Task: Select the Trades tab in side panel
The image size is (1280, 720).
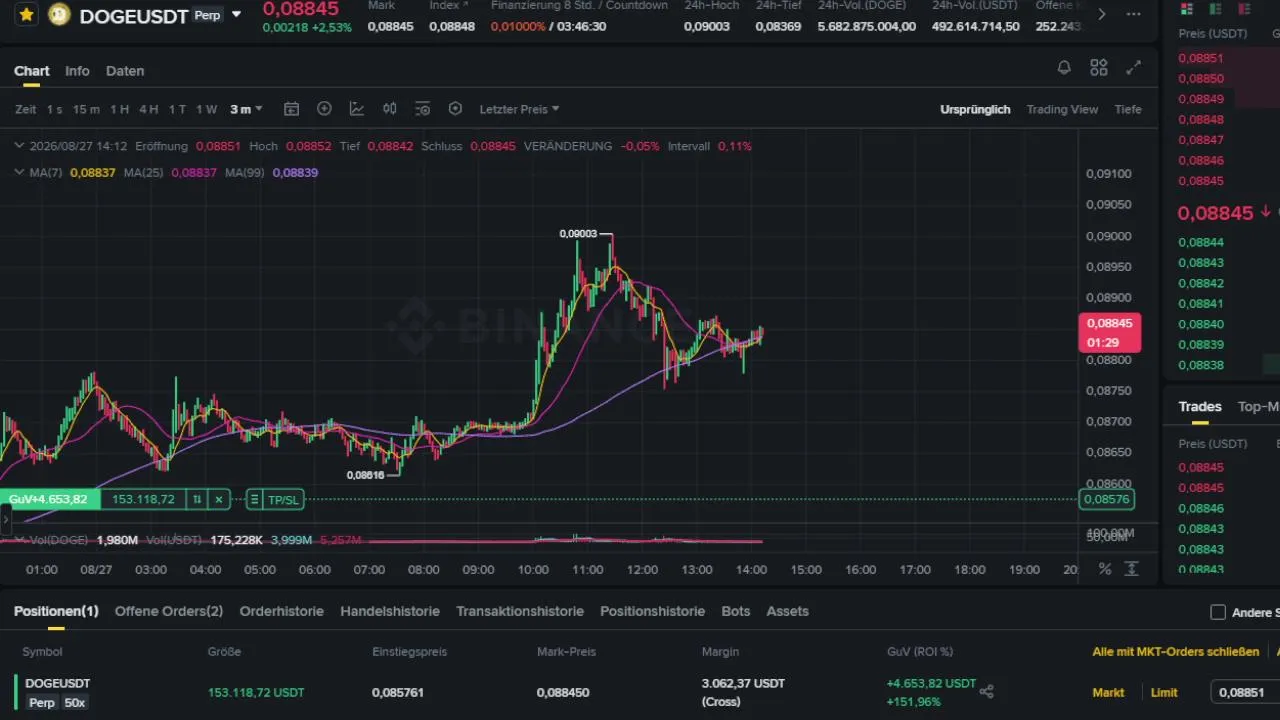Action: click(x=1200, y=406)
